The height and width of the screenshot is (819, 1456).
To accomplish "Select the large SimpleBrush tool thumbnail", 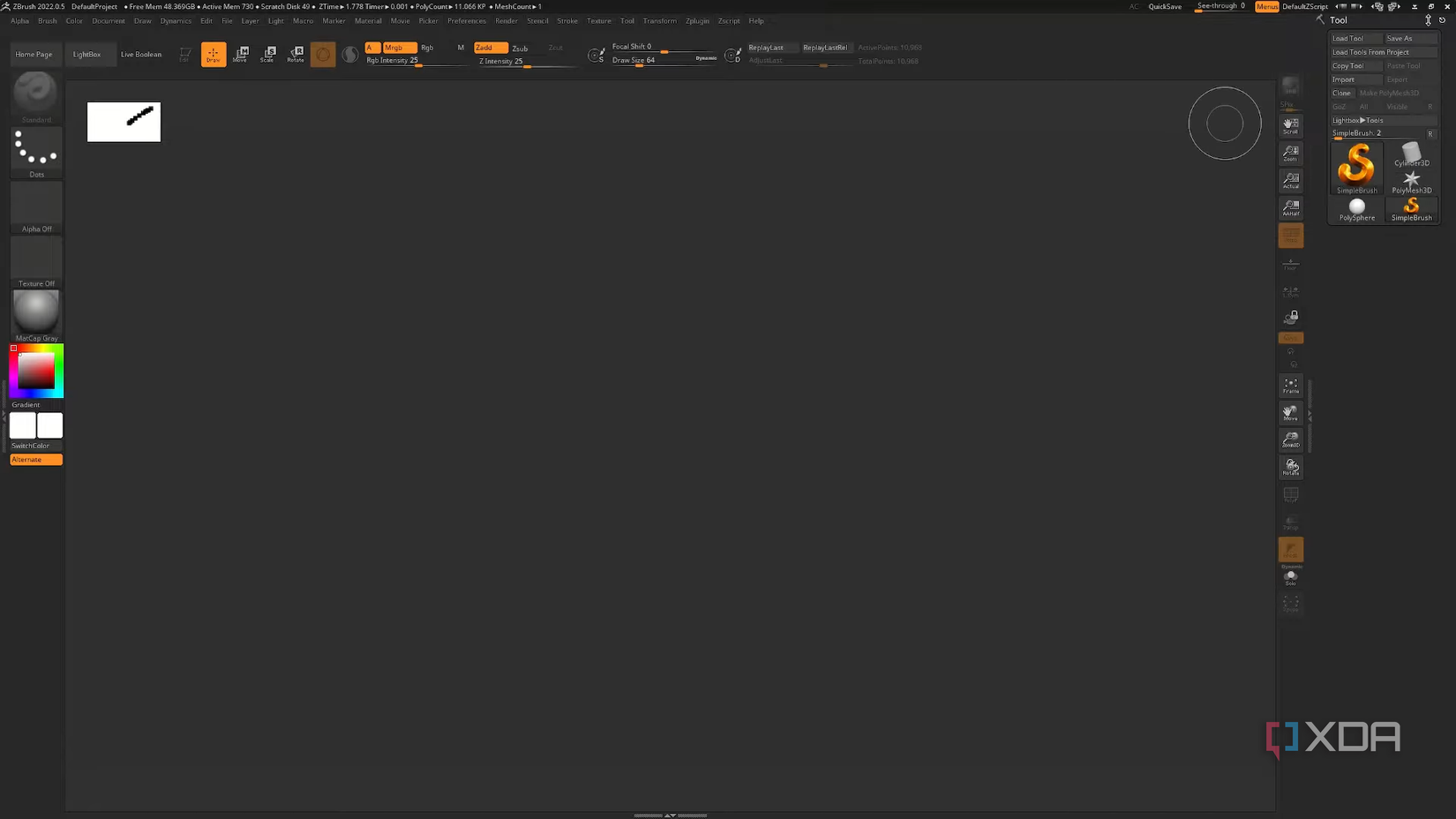I will click(x=1356, y=169).
